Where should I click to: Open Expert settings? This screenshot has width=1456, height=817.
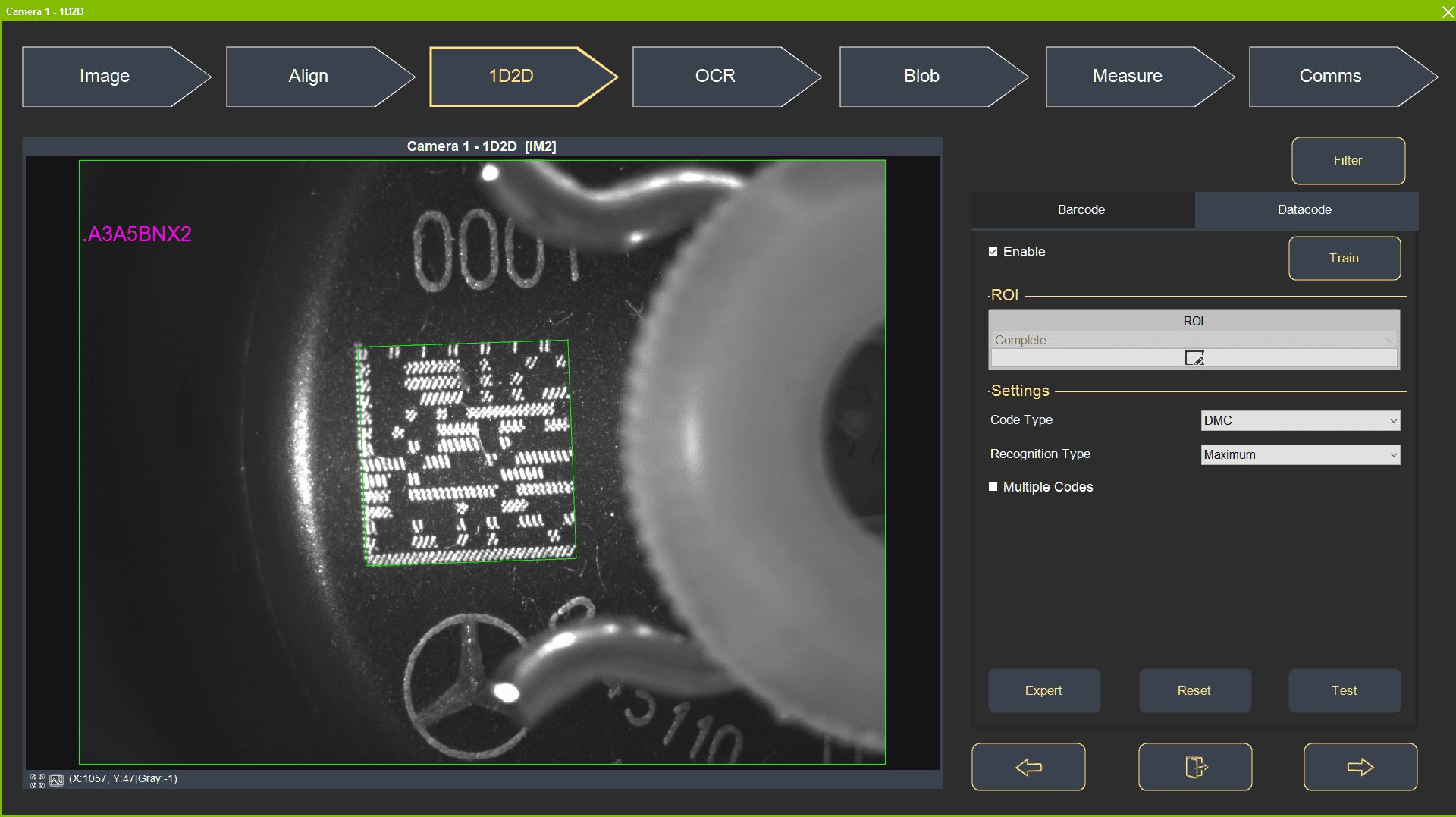pos(1044,690)
